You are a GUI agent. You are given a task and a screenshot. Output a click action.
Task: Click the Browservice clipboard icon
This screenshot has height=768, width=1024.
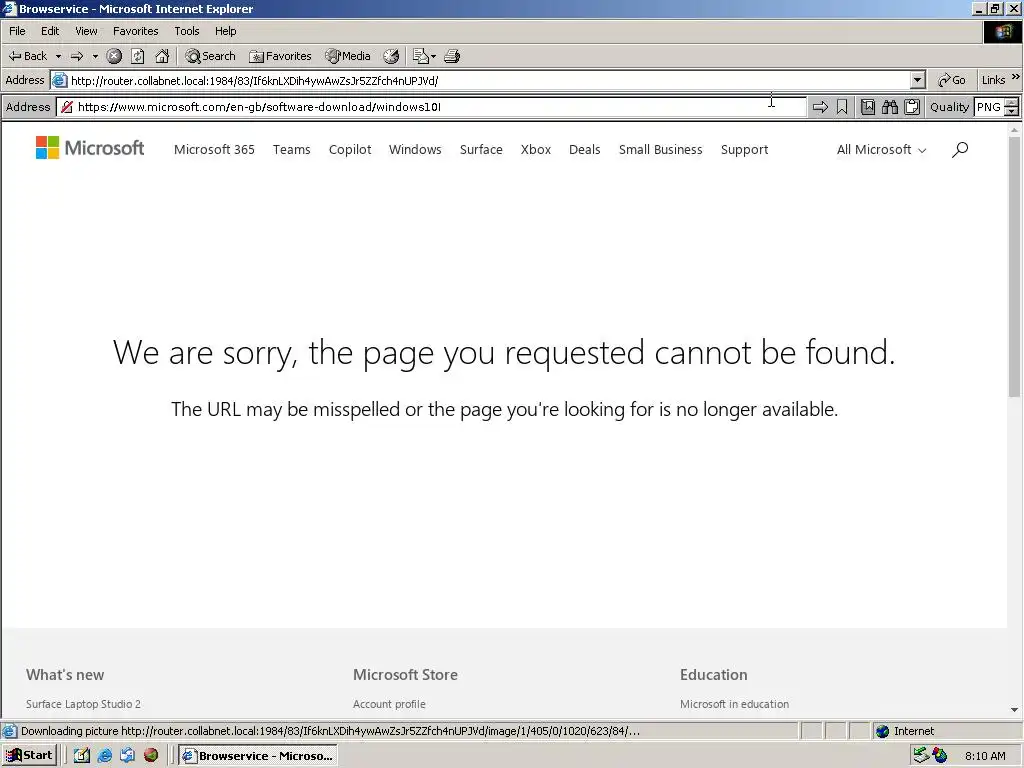click(912, 107)
